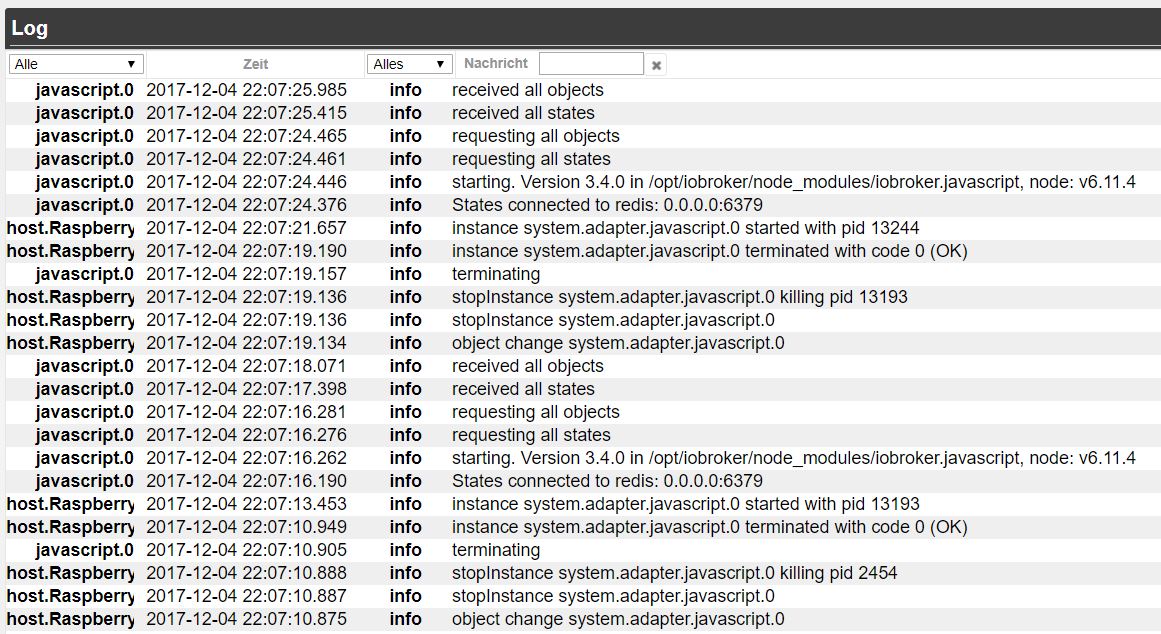
Task: Clear the Nachricht filter with the x icon
Action: (x=657, y=65)
